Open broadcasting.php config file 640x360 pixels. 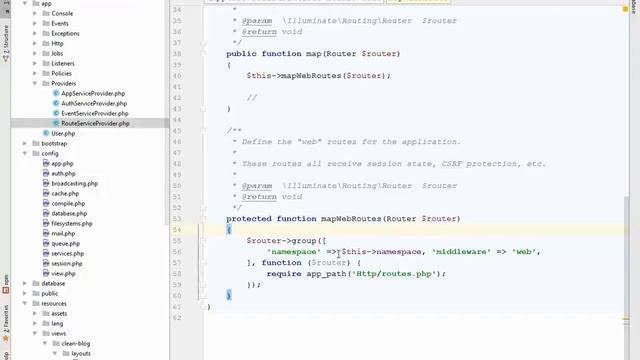74,183
